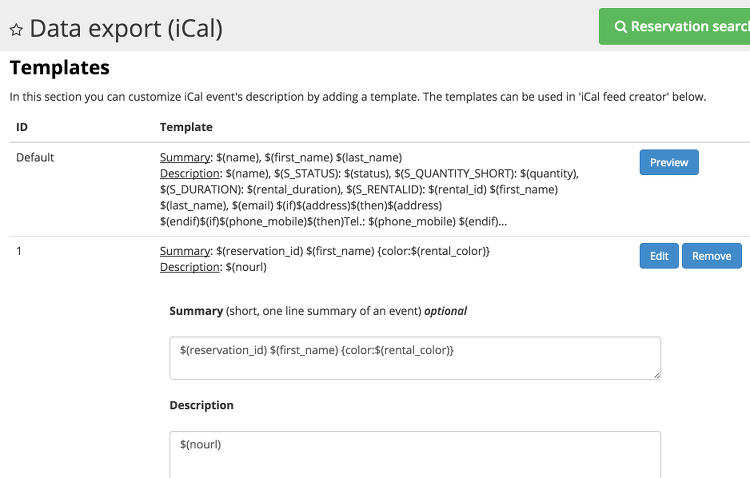Click the favorite star beside Data export title
This screenshot has width=750, height=478.
pyautogui.click(x=16, y=29)
